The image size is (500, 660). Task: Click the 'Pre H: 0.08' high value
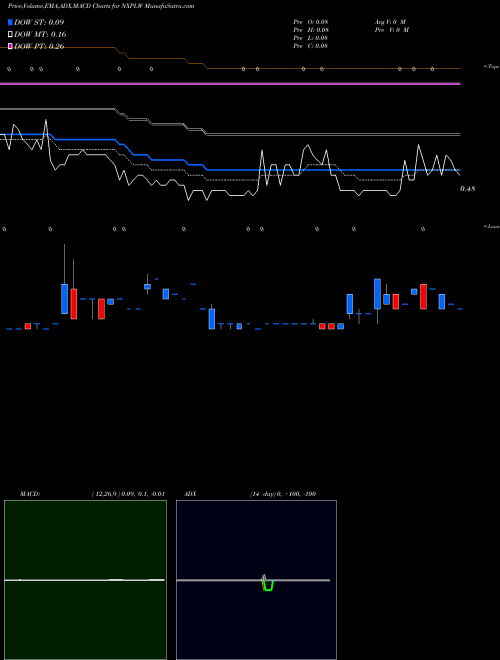[311, 30]
